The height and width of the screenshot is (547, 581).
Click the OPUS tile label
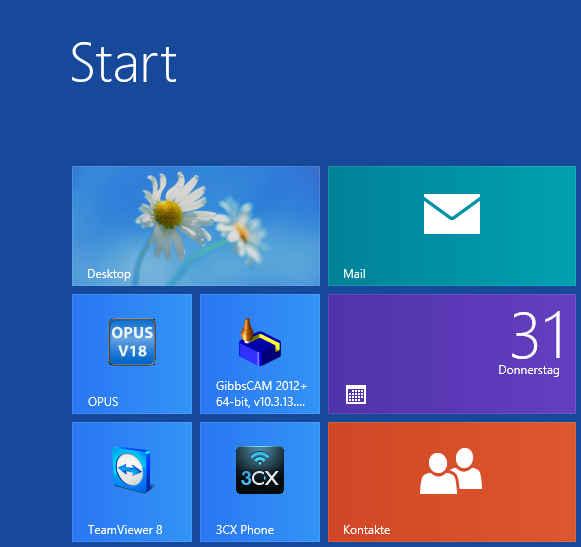pyautogui.click(x=103, y=402)
